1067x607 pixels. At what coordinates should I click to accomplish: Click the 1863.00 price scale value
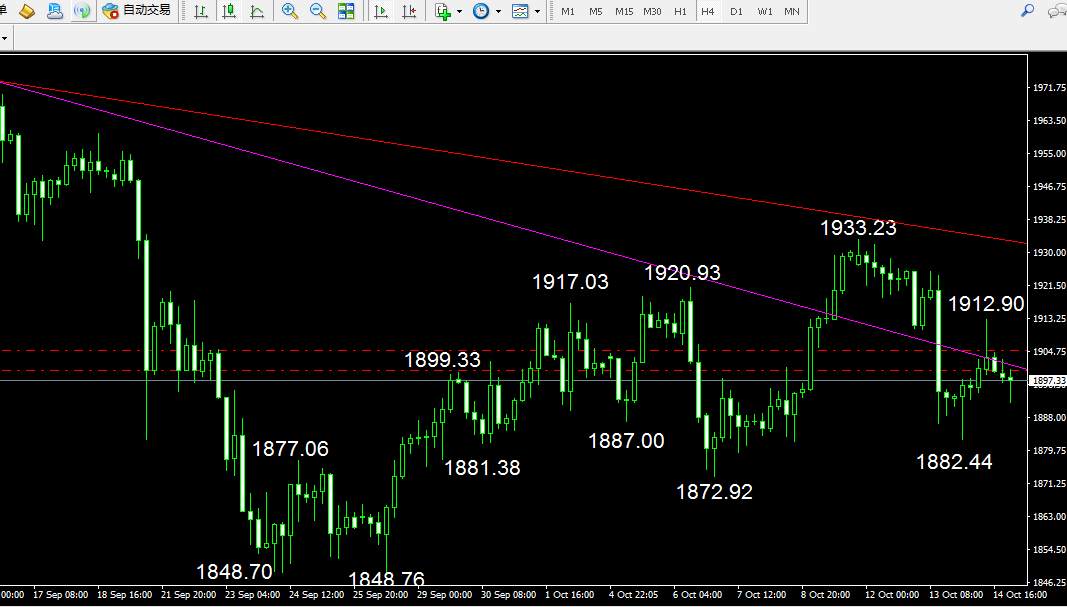pos(1049,516)
